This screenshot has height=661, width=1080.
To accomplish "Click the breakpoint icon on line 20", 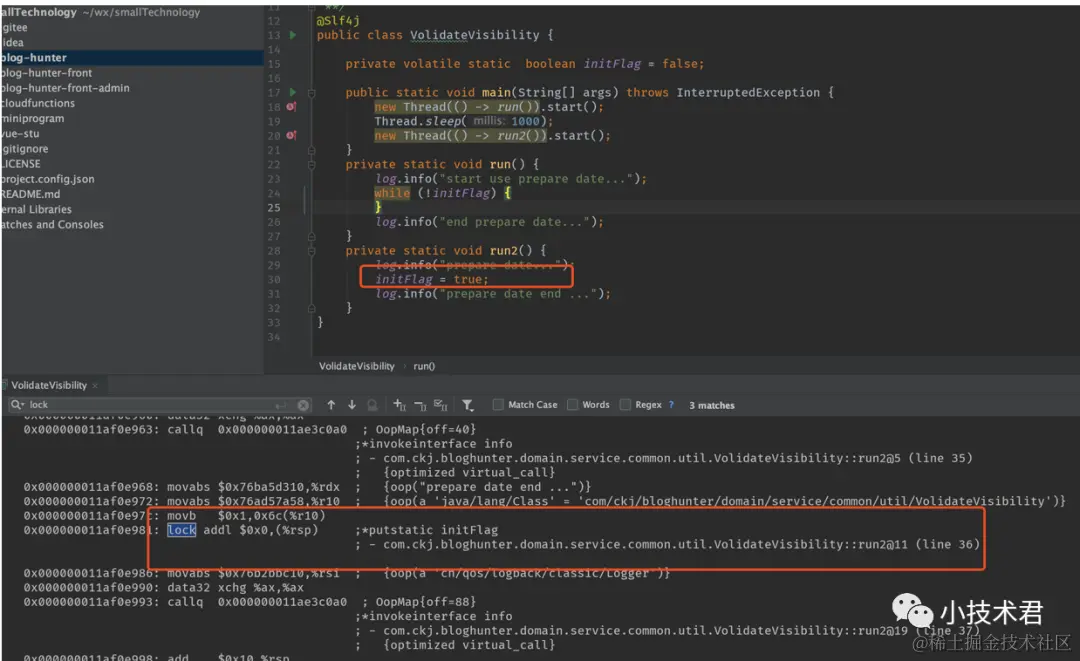I will (291, 136).
